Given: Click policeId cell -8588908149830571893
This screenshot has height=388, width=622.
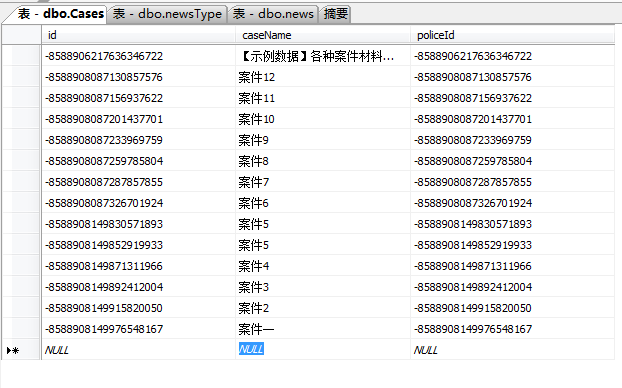Looking at the screenshot, I should [513, 224].
